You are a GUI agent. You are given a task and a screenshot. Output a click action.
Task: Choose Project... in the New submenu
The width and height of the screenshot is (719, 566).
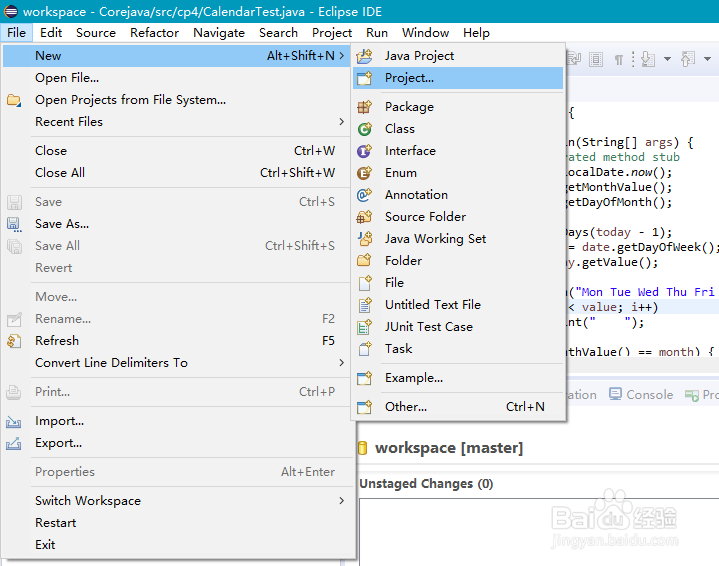458,78
